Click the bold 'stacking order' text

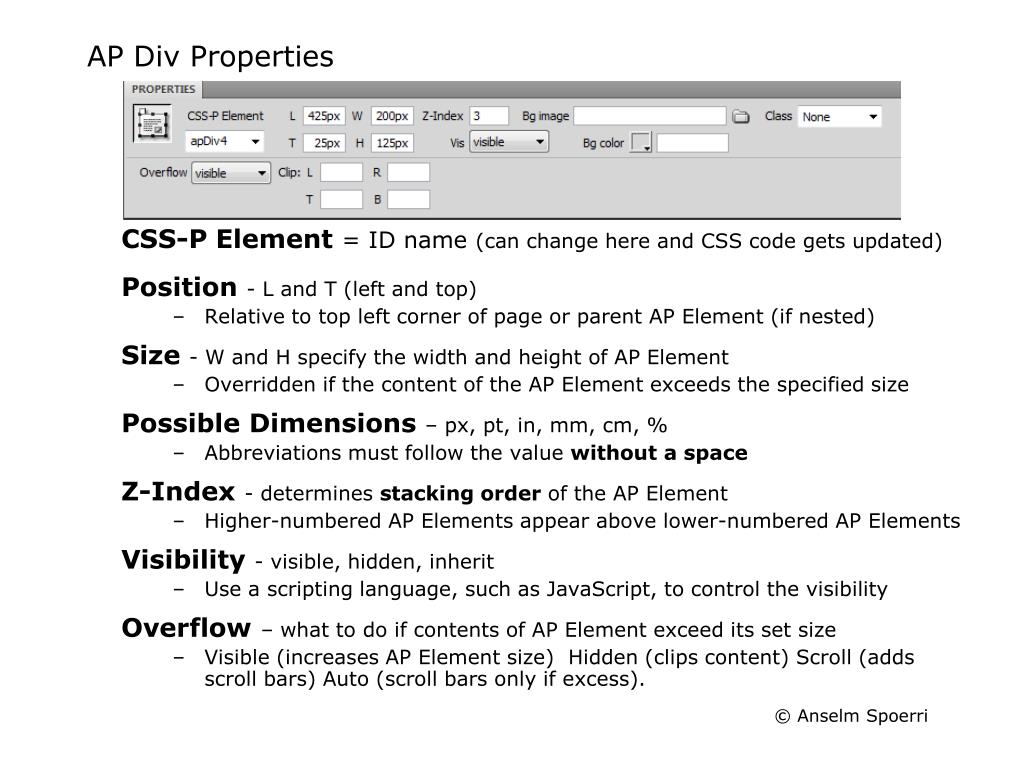pos(460,493)
